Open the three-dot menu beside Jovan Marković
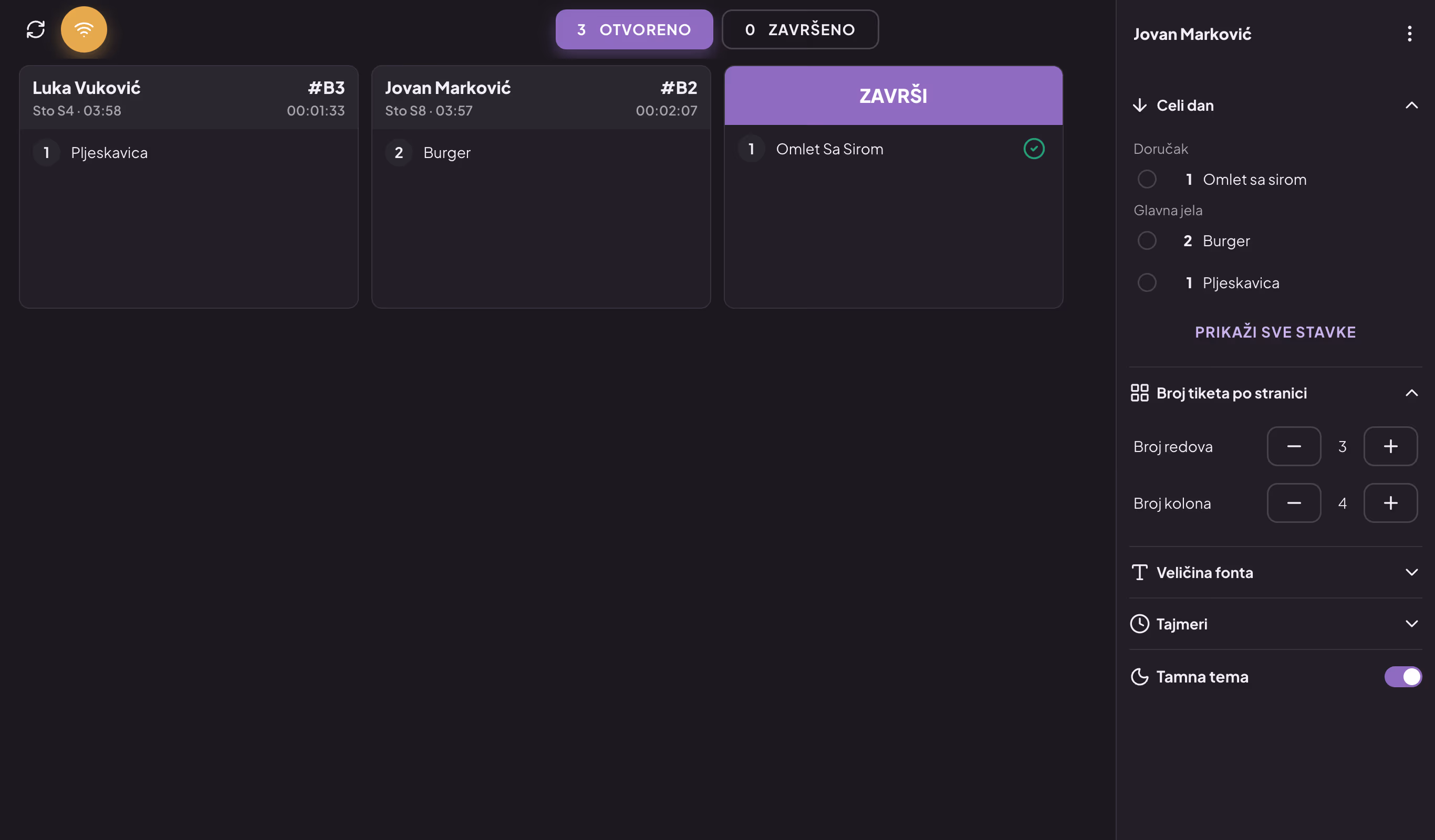This screenshot has width=1435, height=840. [x=1409, y=34]
